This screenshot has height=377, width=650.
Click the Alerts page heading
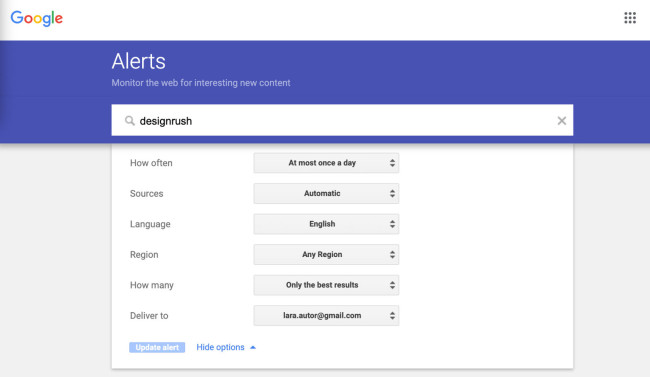tap(138, 61)
